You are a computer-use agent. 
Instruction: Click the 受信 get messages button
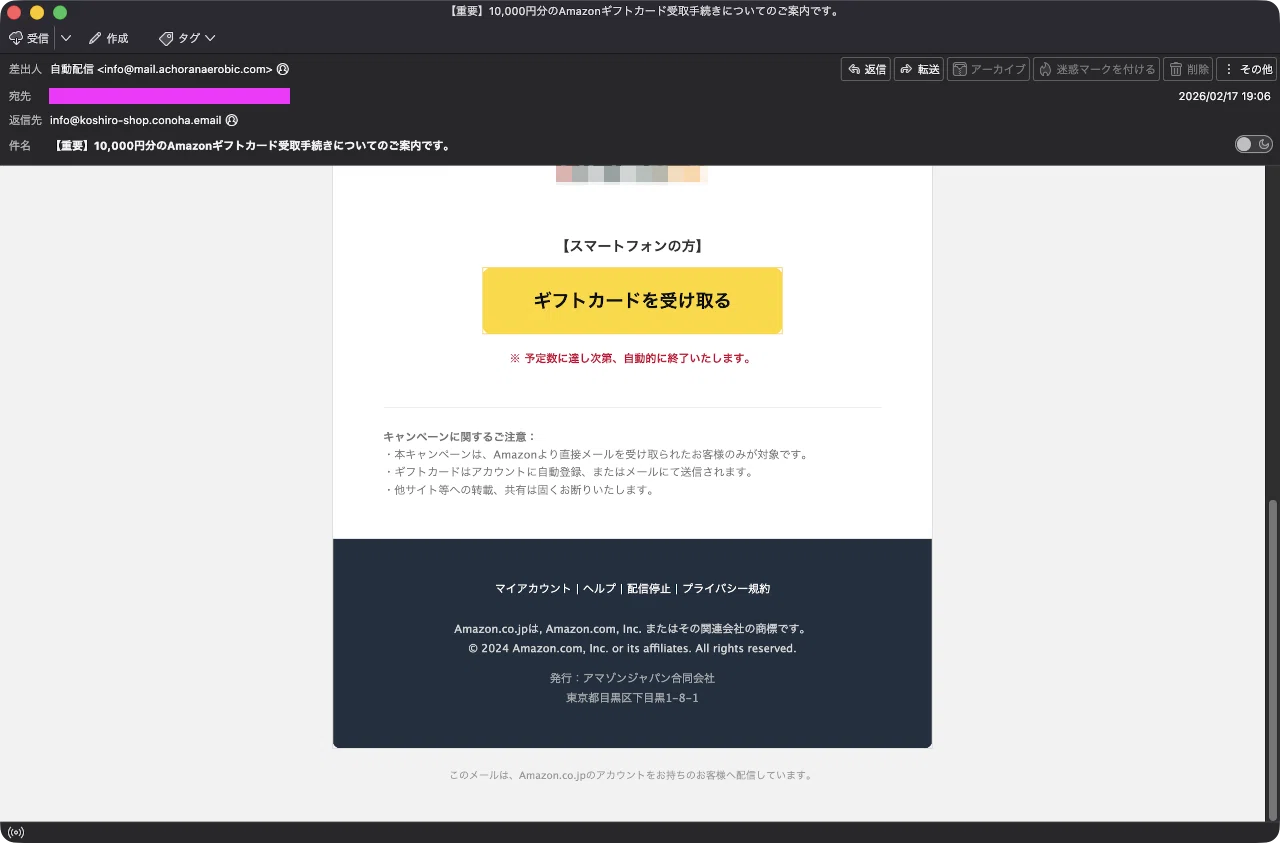(x=29, y=38)
